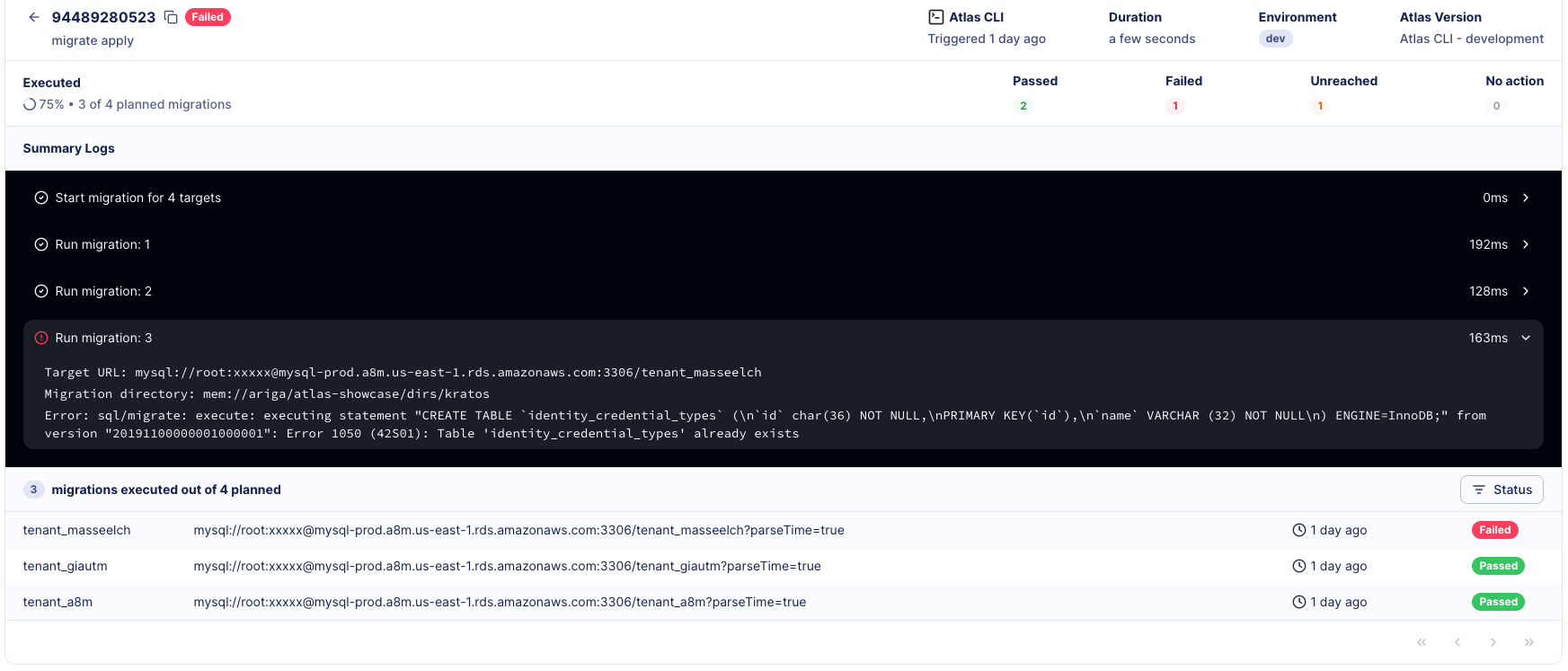
Task: Click check icon beside Run migration: 1
Action: click(41, 244)
